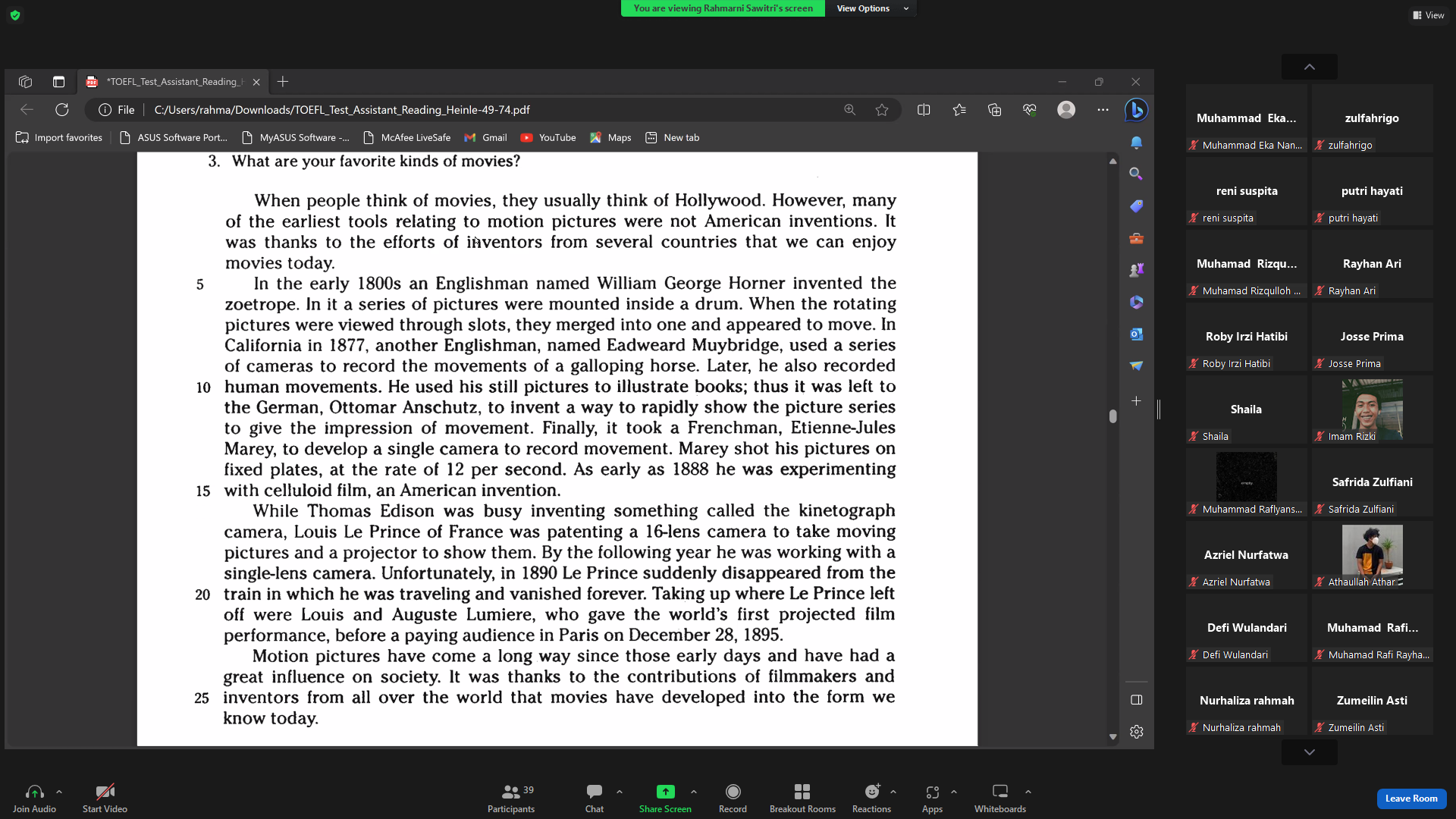The height and width of the screenshot is (819, 1456).
Task: Open the sidebar Games chess icon
Action: click(1136, 270)
